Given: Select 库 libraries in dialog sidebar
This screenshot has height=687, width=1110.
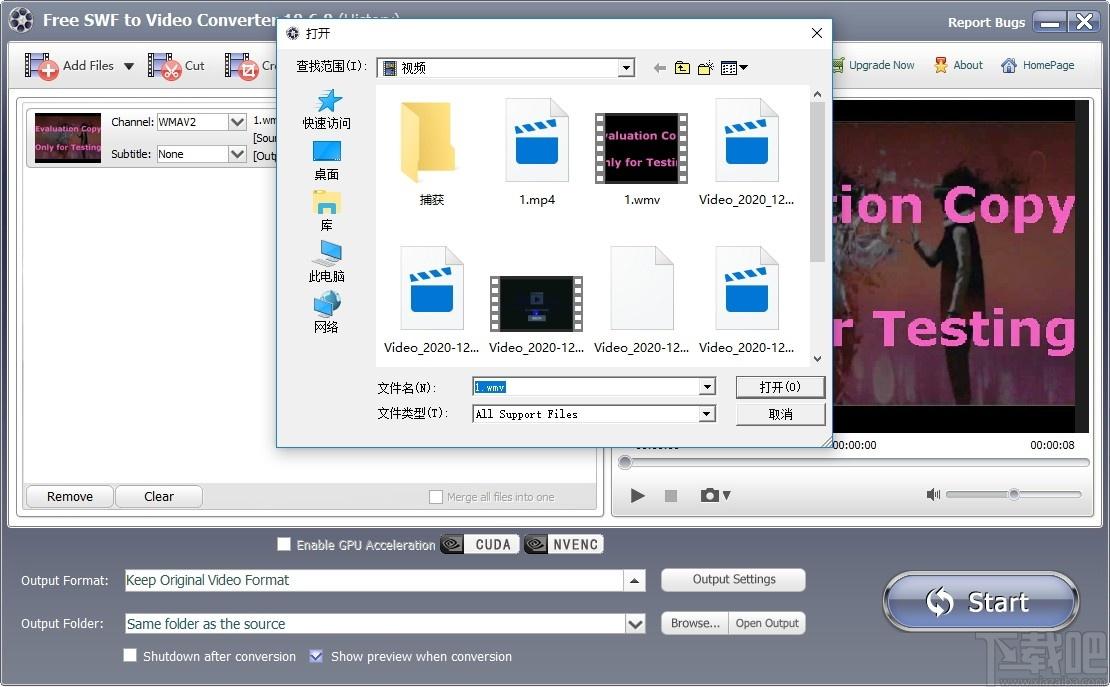Looking at the screenshot, I should (326, 212).
